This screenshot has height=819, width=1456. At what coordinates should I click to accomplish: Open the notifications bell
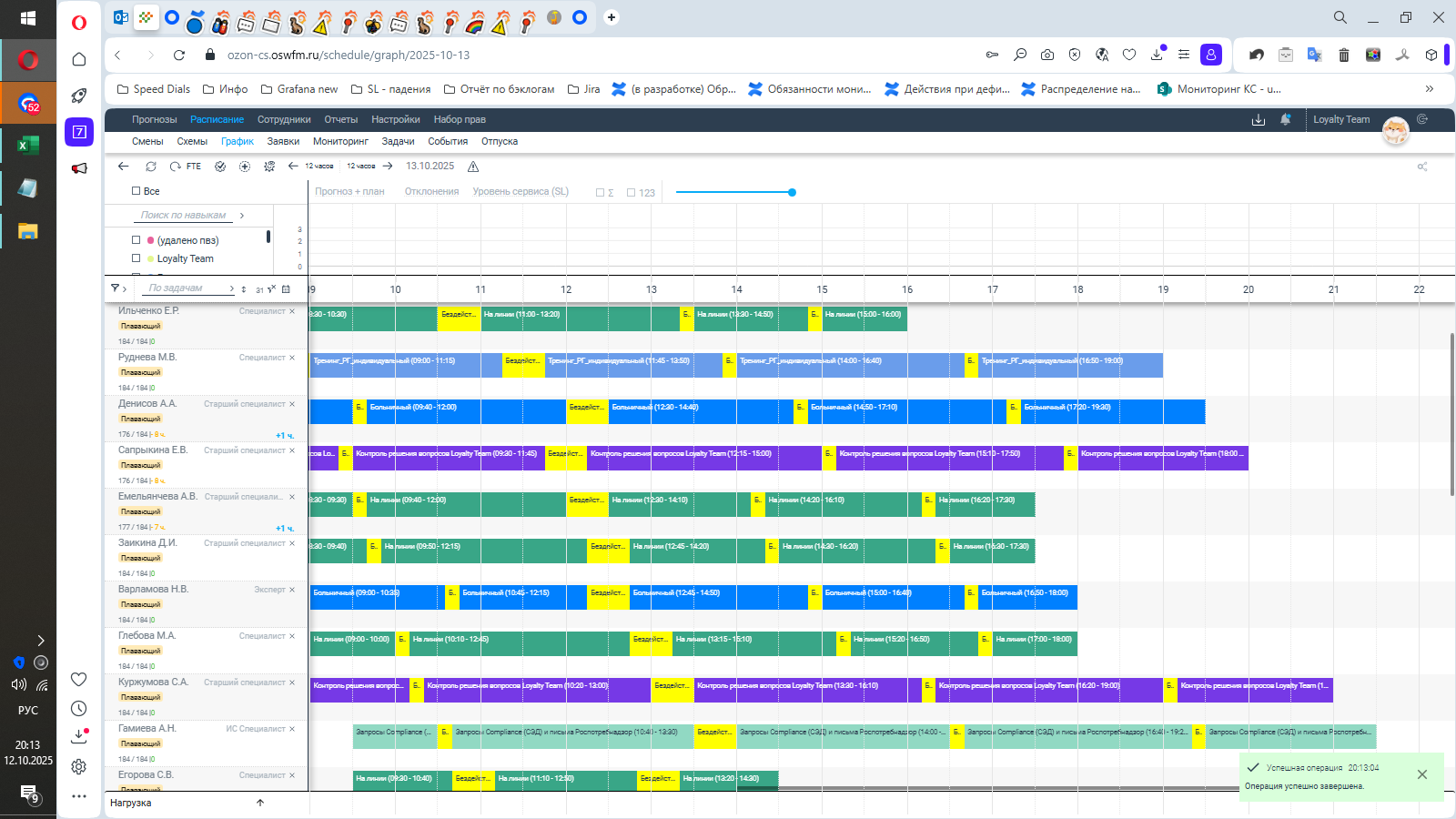pyautogui.click(x=1286, y=119)
